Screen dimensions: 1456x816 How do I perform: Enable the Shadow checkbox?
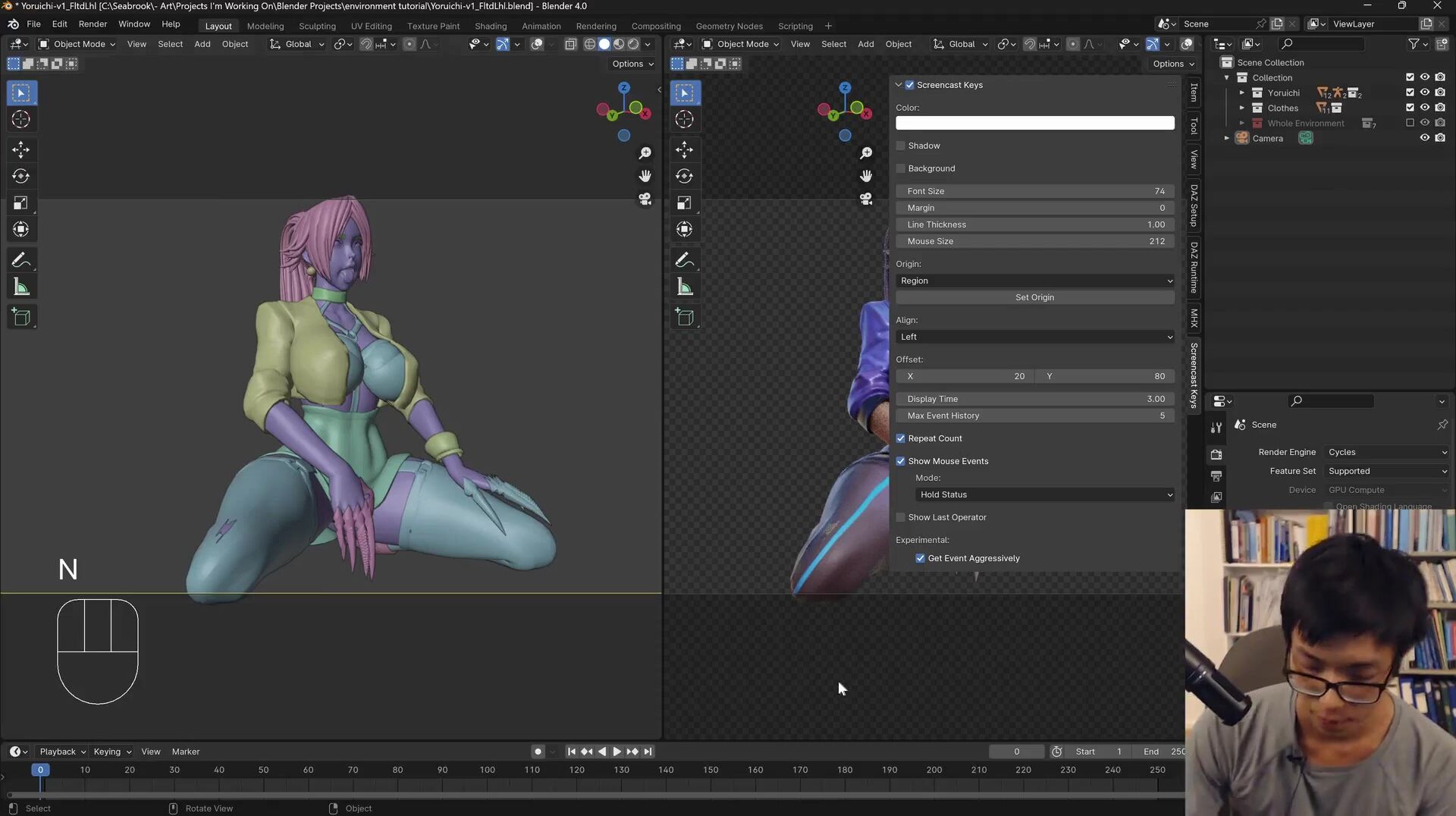click(901, 146)
